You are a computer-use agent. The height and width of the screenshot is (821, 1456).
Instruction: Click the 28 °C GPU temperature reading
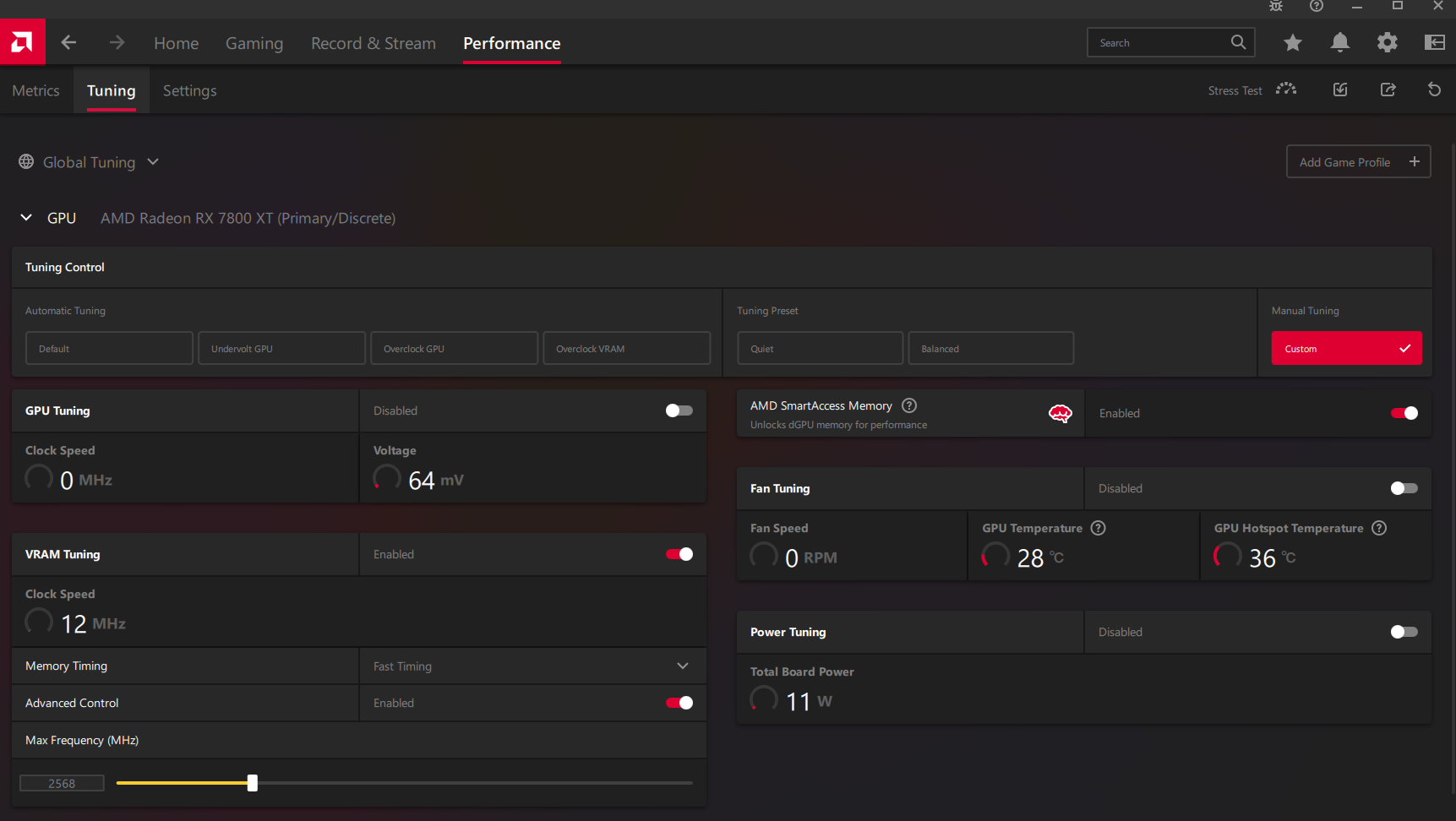tap(1040, 557)
